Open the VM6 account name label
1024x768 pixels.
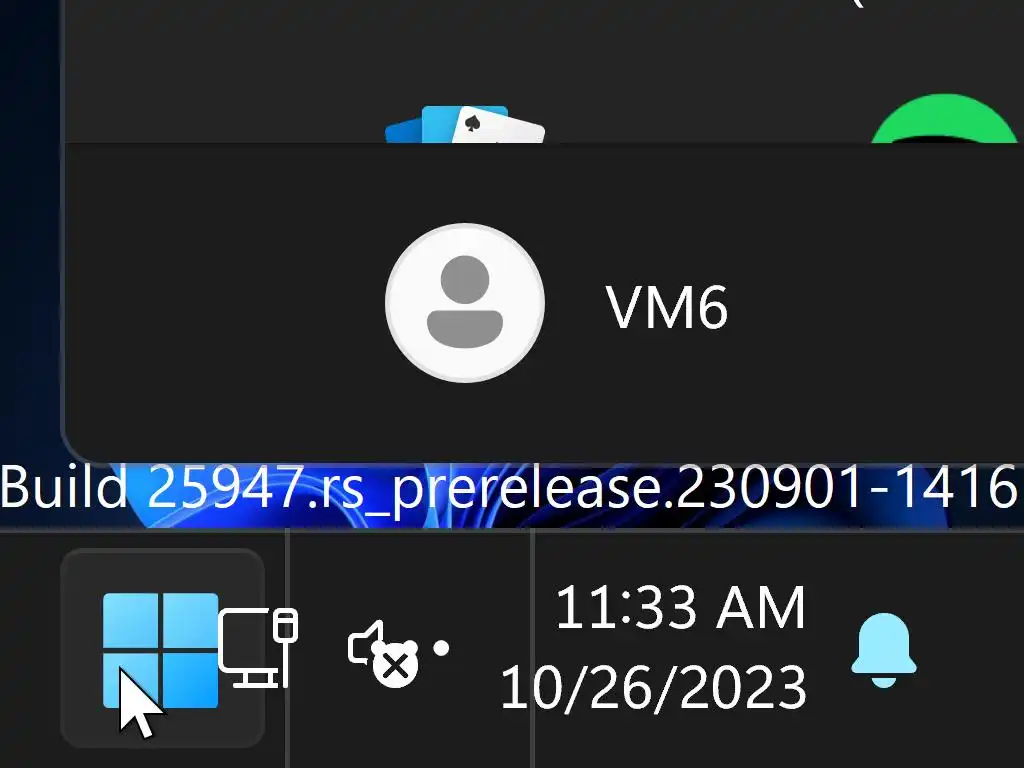pyautogui.click(x=666, y=307)
